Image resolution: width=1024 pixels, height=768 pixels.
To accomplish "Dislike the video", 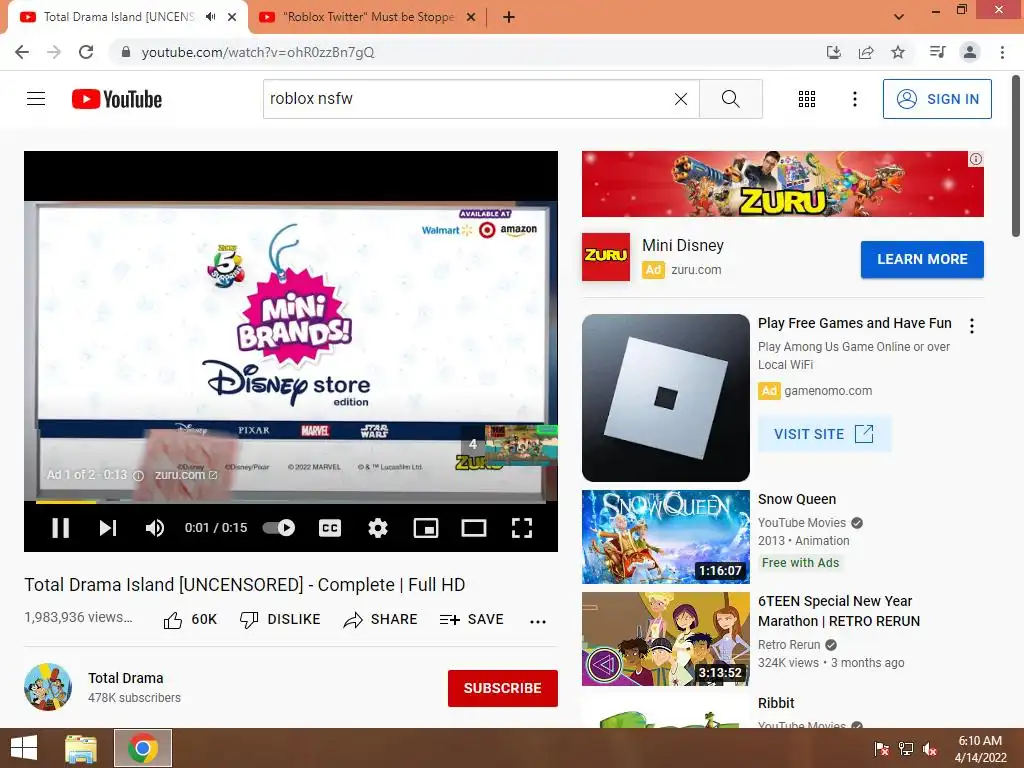I will pos(280,620).
